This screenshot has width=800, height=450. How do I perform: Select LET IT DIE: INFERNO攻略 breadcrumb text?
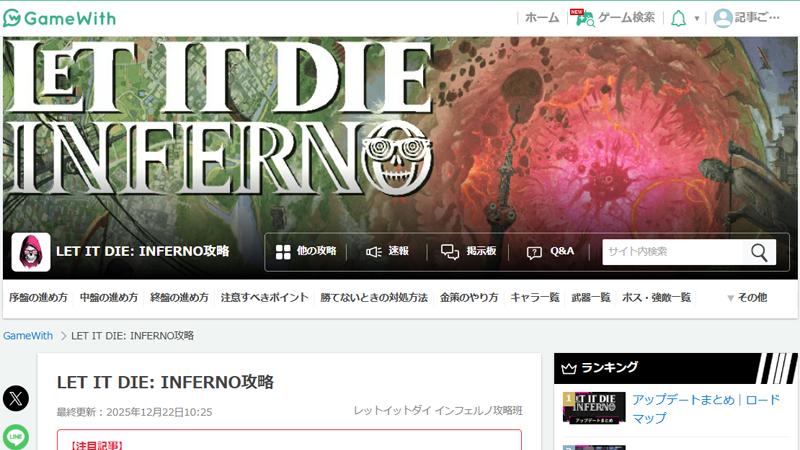133,336
